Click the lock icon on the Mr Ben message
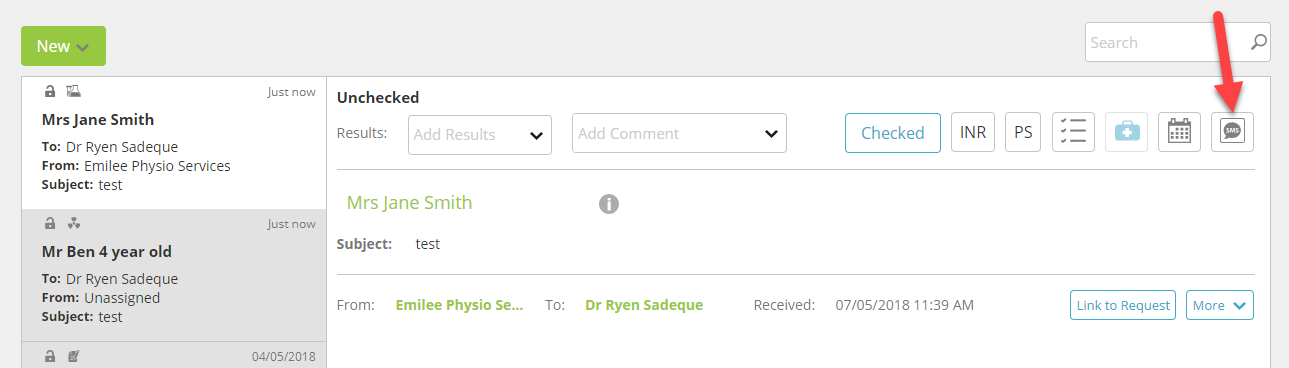Viewport: 1289px width, 368px height. click(x=50, y=224)
